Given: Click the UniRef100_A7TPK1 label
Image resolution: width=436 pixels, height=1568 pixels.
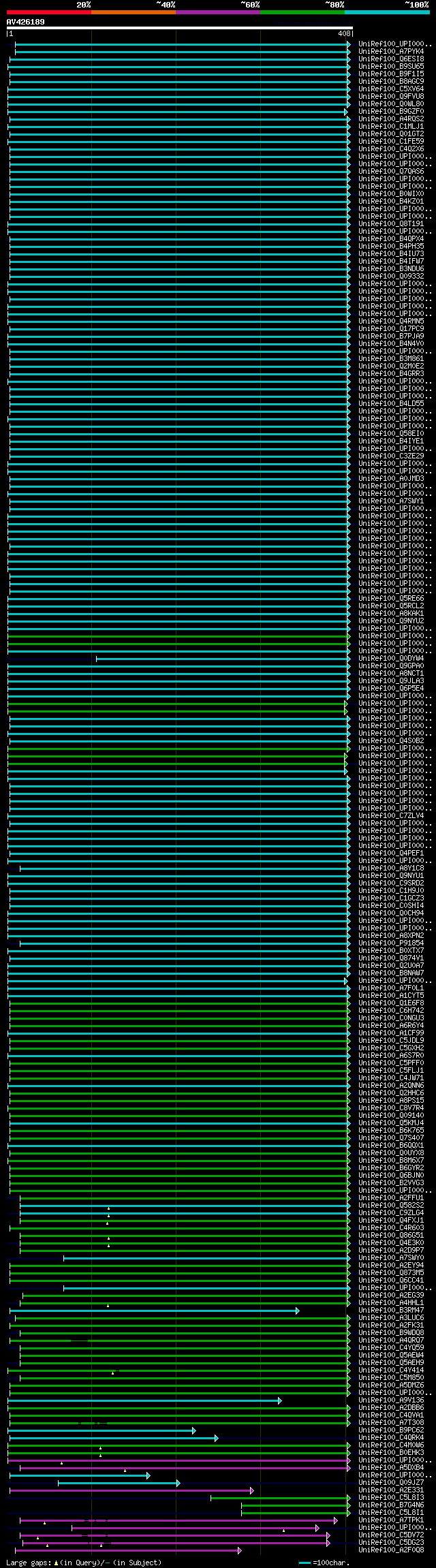Looking at the screenshot, I should [x=391, y=1520].
